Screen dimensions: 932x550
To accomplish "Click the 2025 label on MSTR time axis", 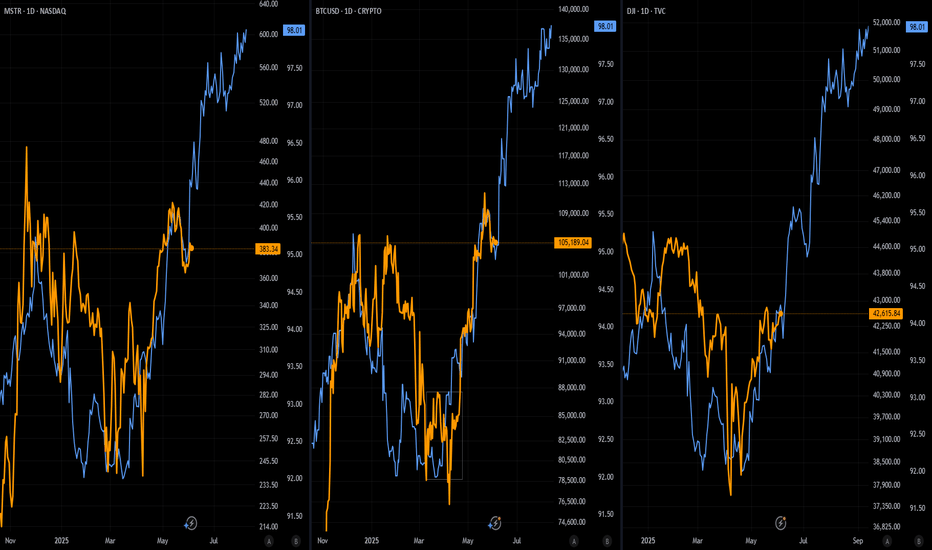I will coord(61,541).
